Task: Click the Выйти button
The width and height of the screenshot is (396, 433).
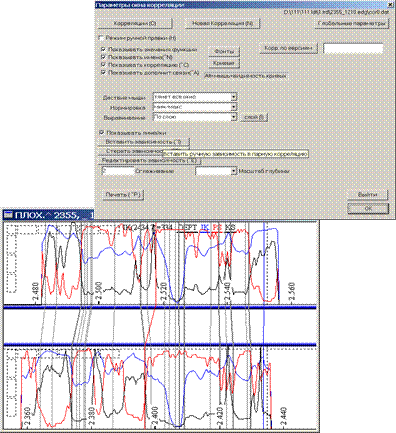Action: point(368,195)
